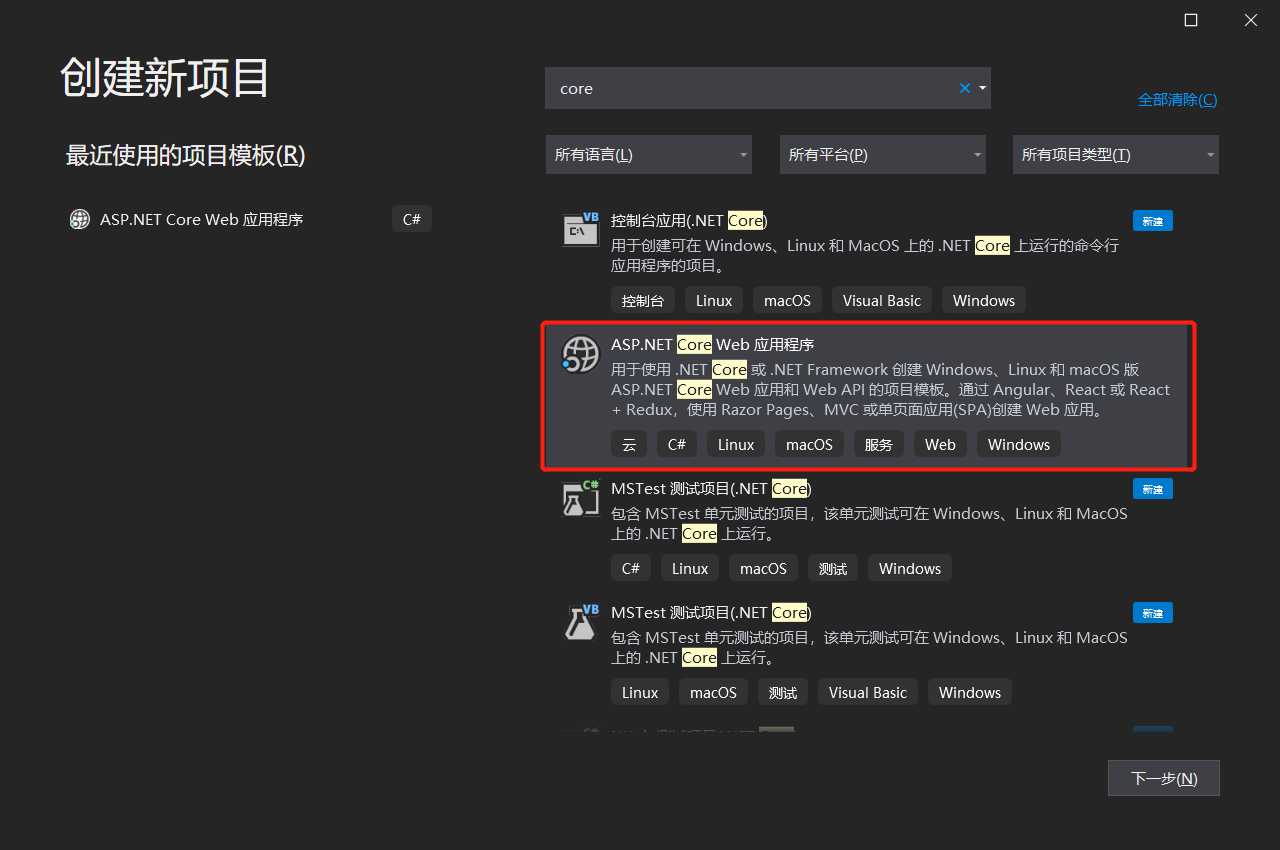Click the C# tag under first MSTest template

click(x=631, y=569)
